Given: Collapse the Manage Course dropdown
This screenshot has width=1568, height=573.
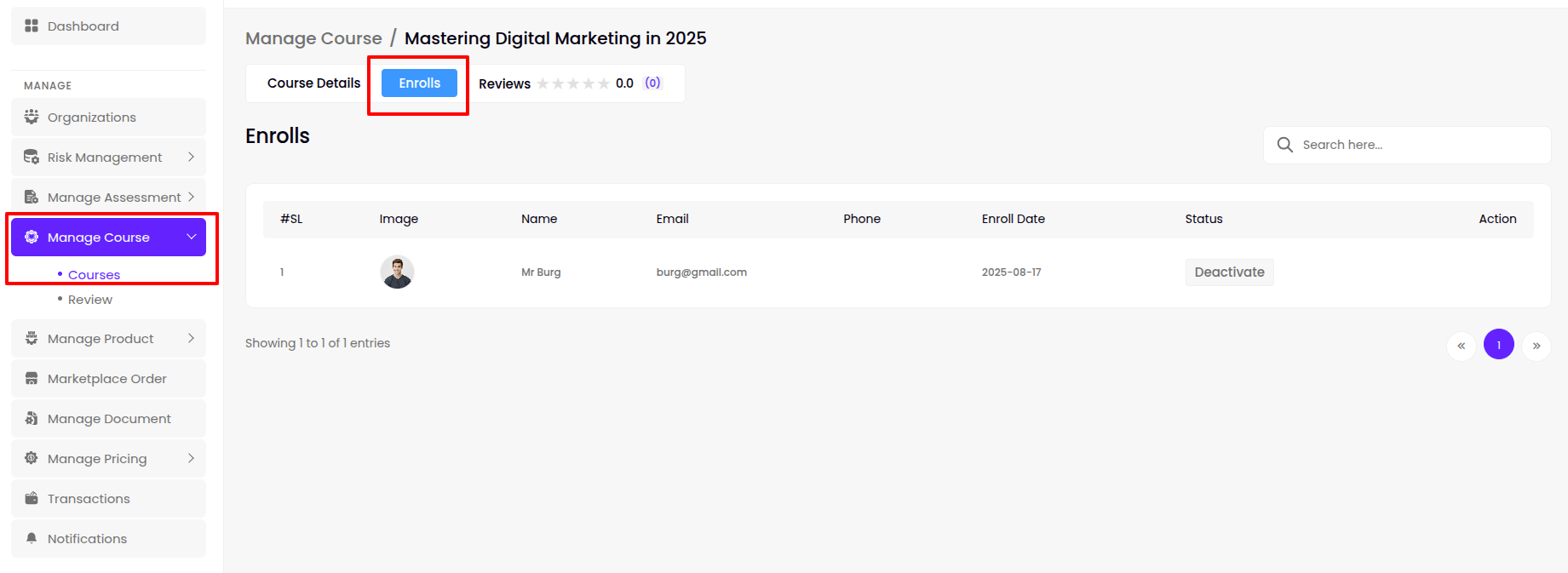Looking at the screenshot, I should (191, 237).
